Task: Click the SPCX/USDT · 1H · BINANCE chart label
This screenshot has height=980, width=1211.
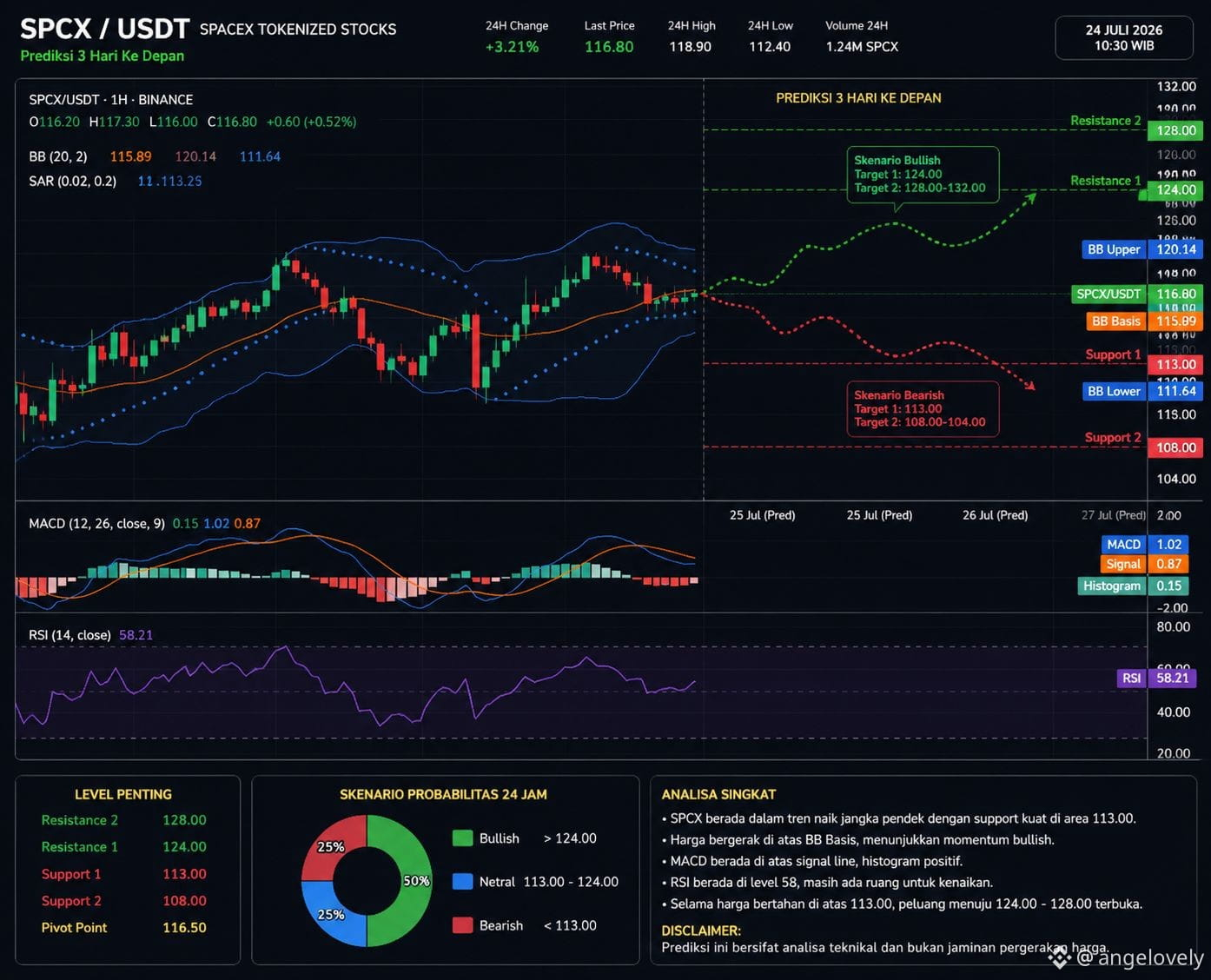Action: point(111,100)
